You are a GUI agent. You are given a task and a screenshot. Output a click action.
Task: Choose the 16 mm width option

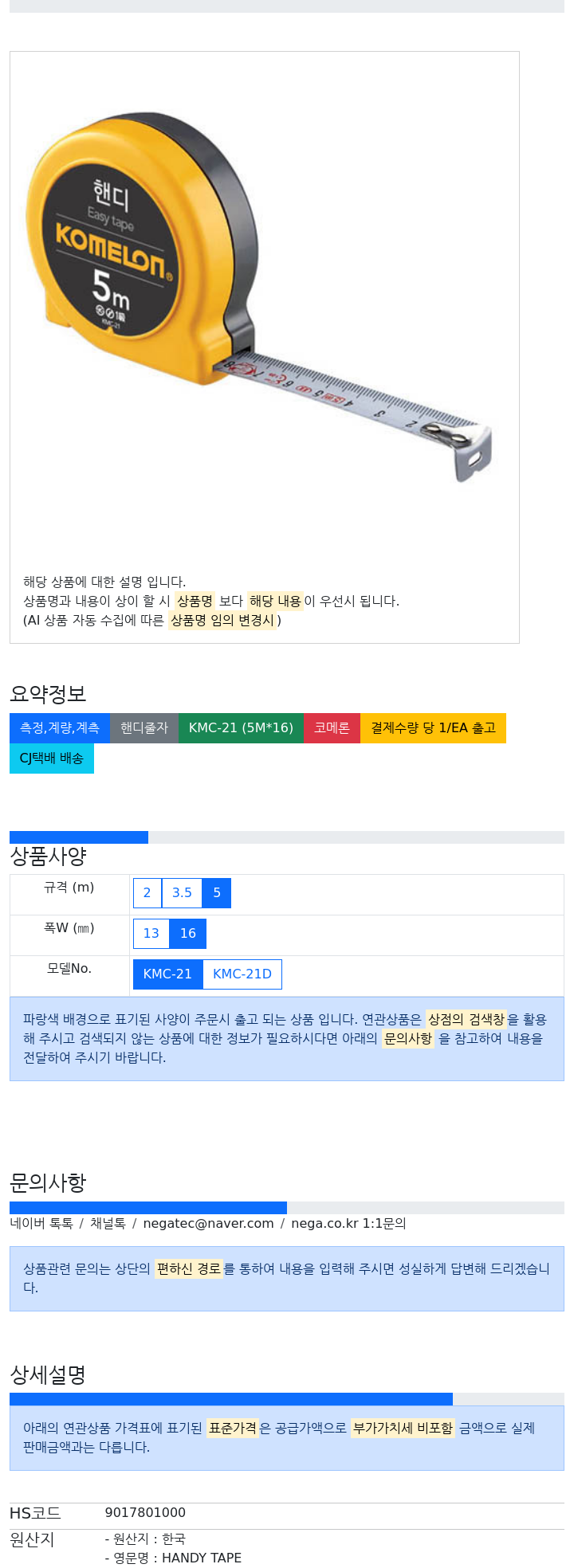[188, 933]
